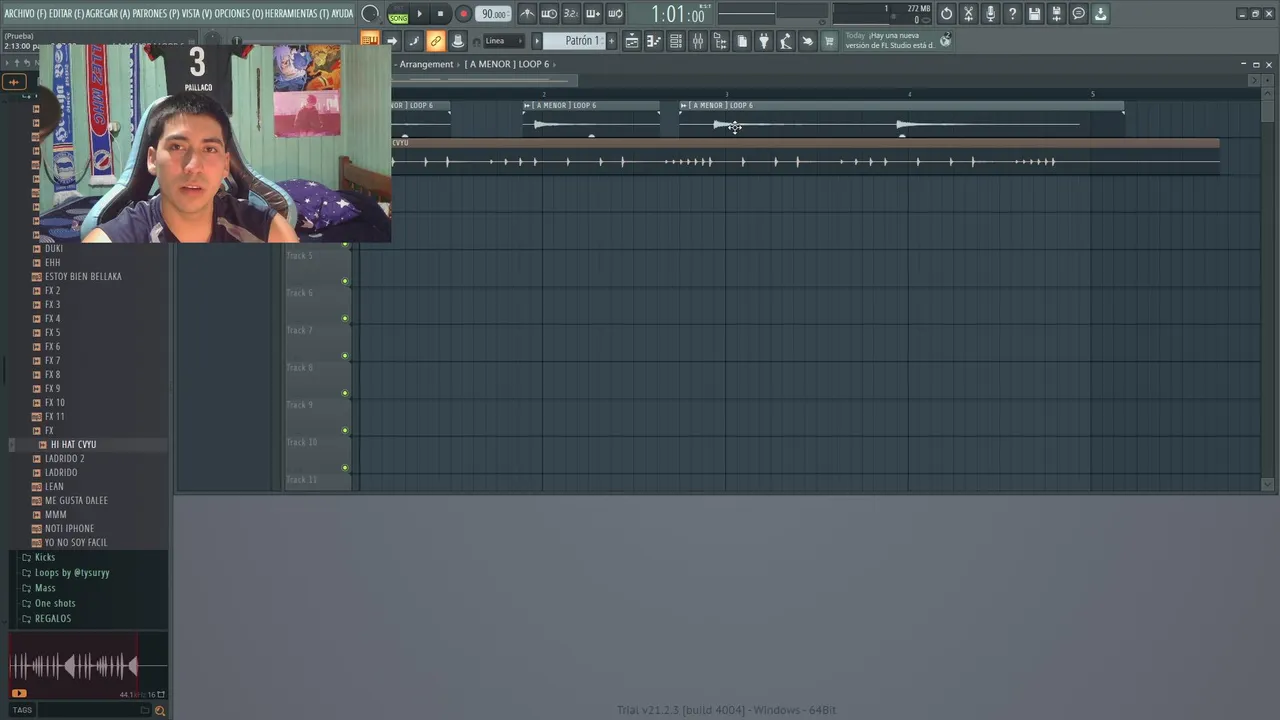
Task: Expand the Mass folder
Action: pos(45,588)
